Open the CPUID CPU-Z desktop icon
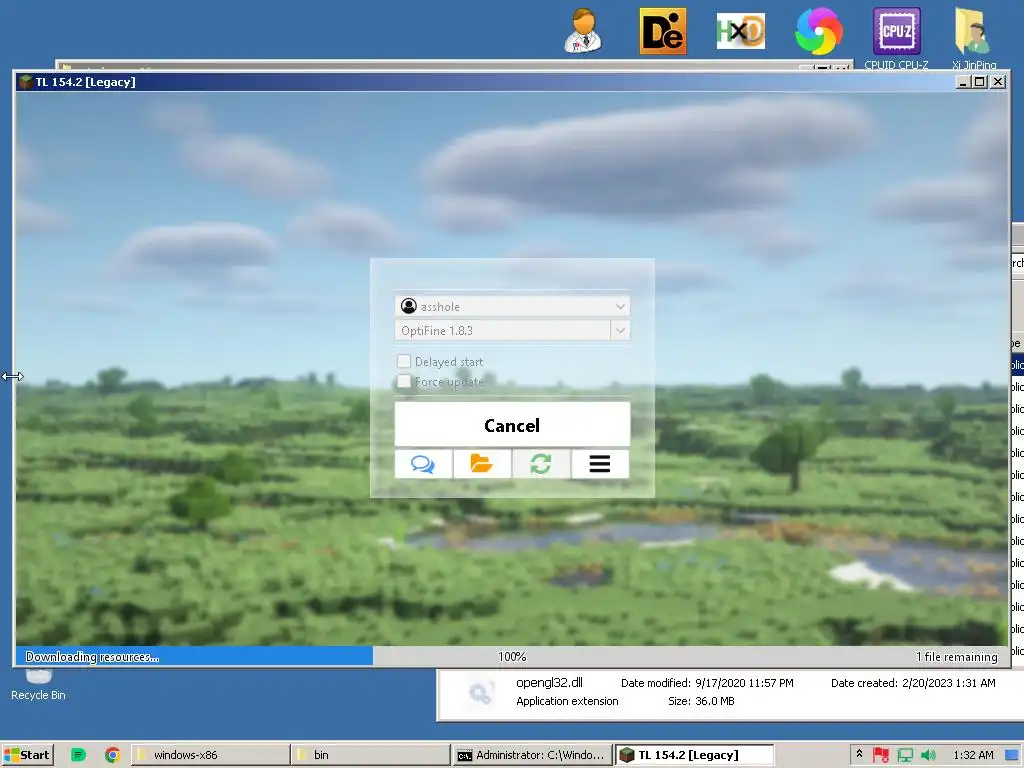The image size is (1024, 768). pos(896,38)
